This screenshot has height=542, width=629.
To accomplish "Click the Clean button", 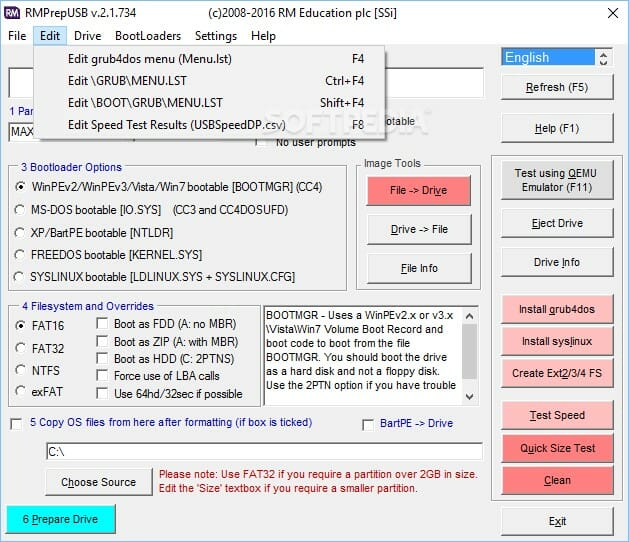I will coord(557,480).
